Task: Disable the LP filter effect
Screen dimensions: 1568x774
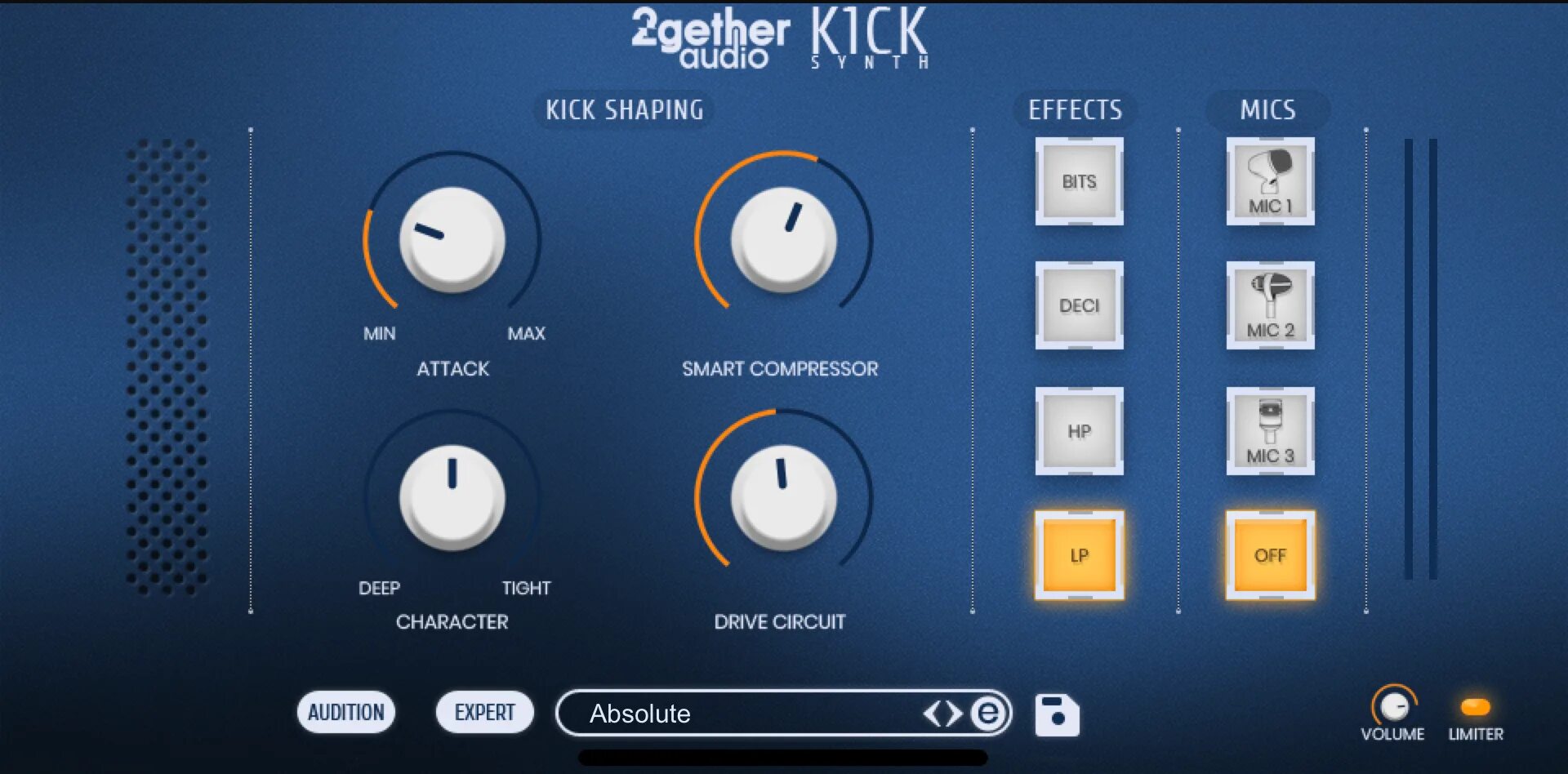Action: coord(1079,555)
